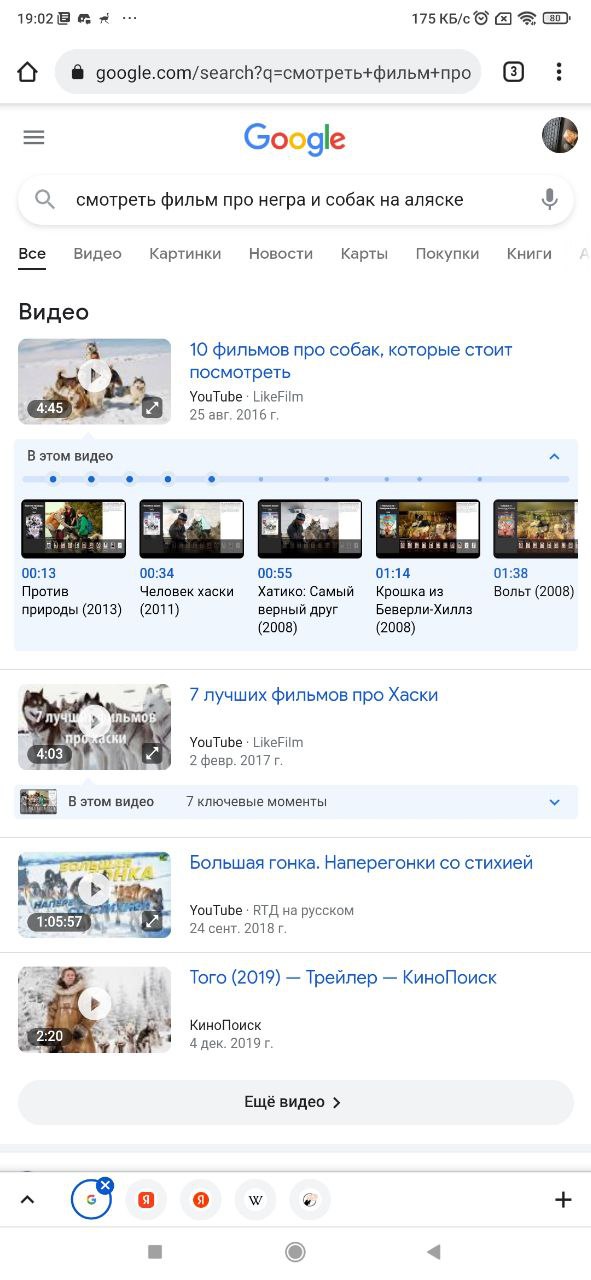Switch to the Видео search tab
Screen dimensions: 591x1280
point(97,253)
